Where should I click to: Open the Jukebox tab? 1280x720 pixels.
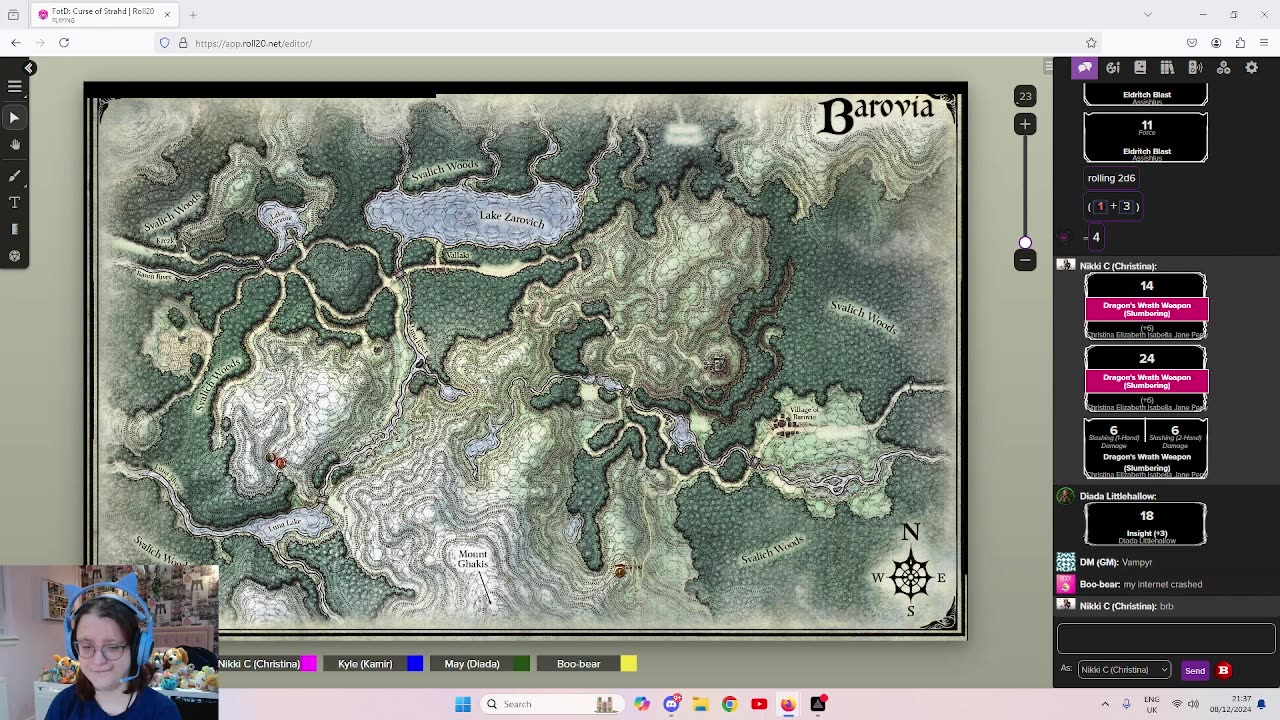pos(1195,67)
